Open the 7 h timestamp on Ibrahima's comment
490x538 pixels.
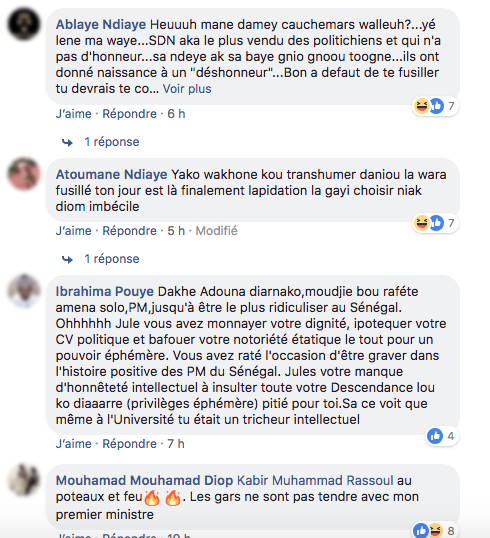pos(176,444)
